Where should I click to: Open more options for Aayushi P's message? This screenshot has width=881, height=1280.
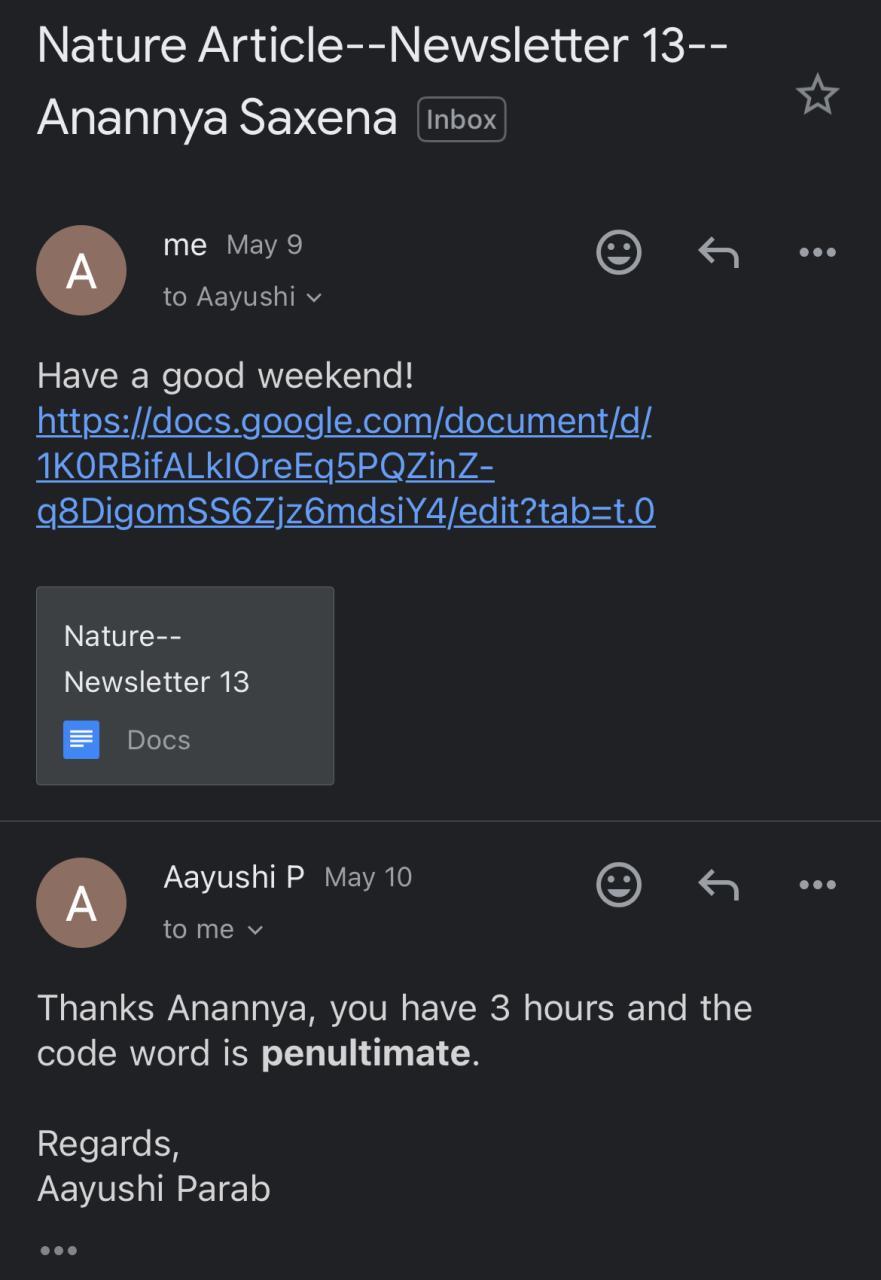click(x=817, y=885)
